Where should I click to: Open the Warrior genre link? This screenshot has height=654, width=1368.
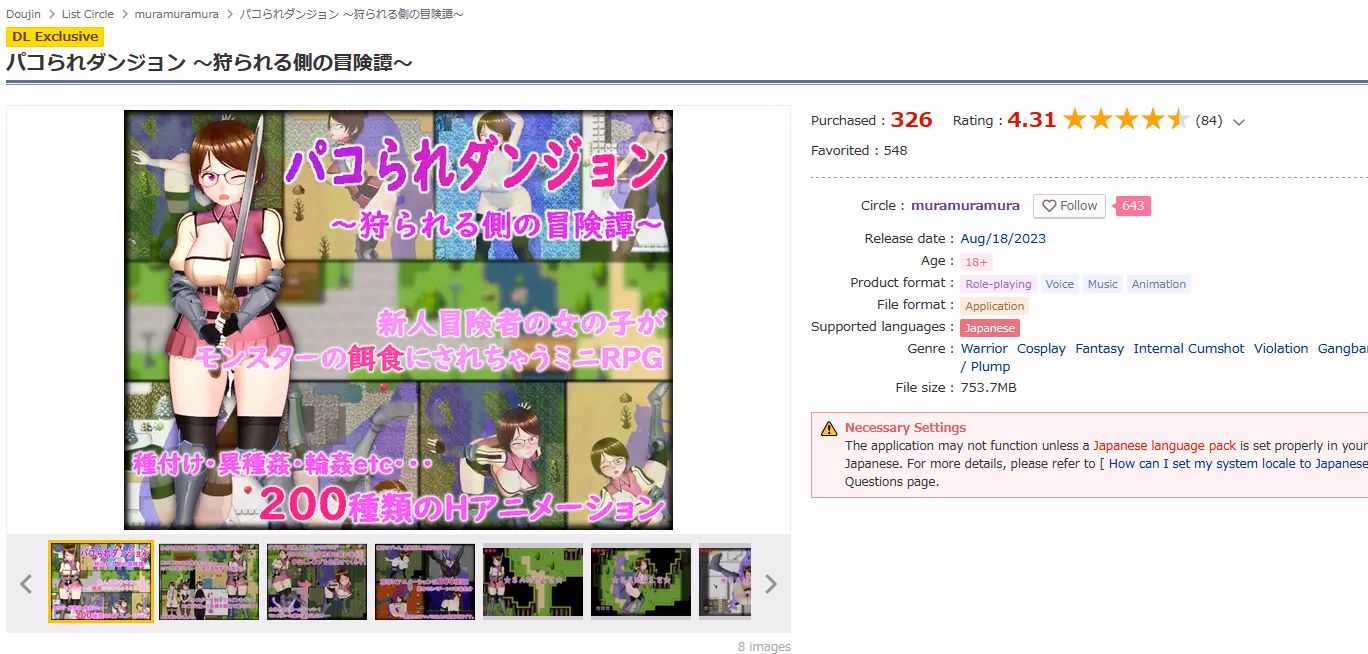(x=984, y=349)
